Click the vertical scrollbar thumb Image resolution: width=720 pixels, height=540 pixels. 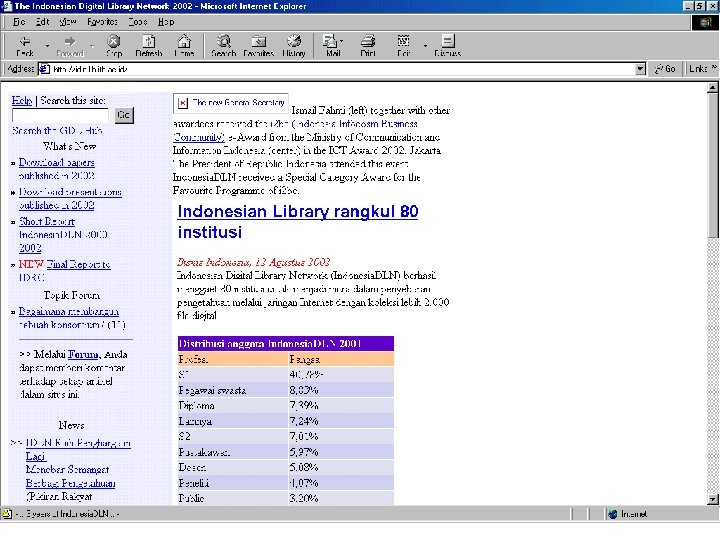pyautogui.click(x=713, y=165)
